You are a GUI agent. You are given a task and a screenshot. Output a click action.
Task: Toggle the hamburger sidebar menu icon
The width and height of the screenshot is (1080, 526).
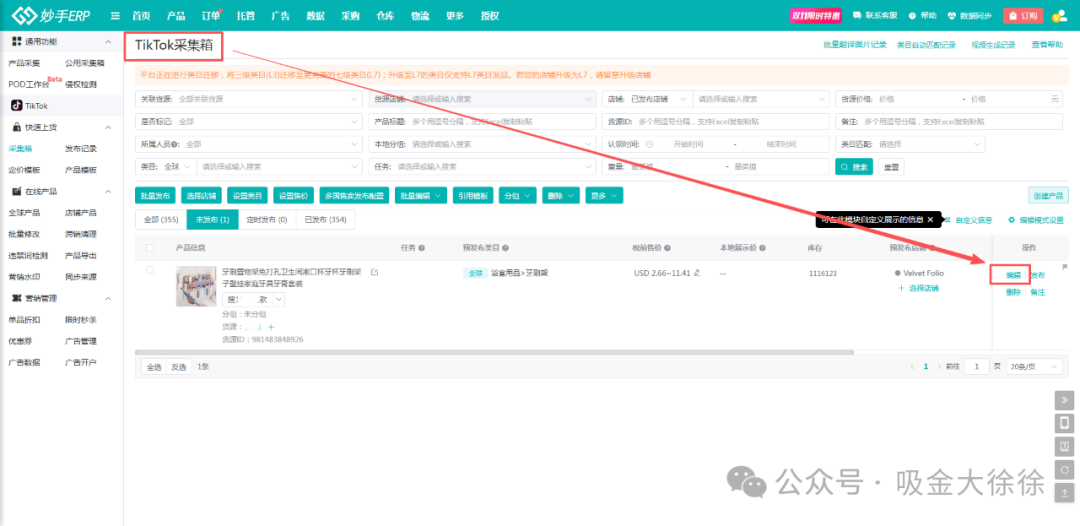pos(115,16)
